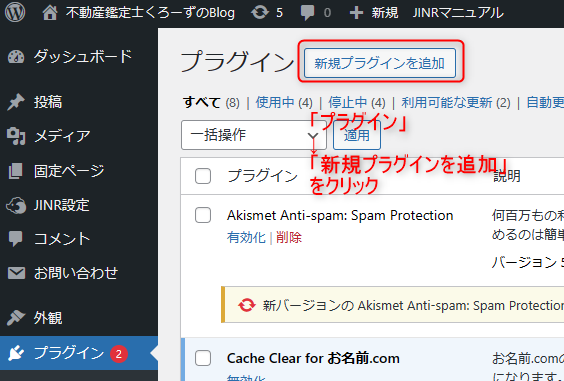Filter plugins by すべて (8)
The height and width of the screenshot is (381, 564).
(211, 103)
